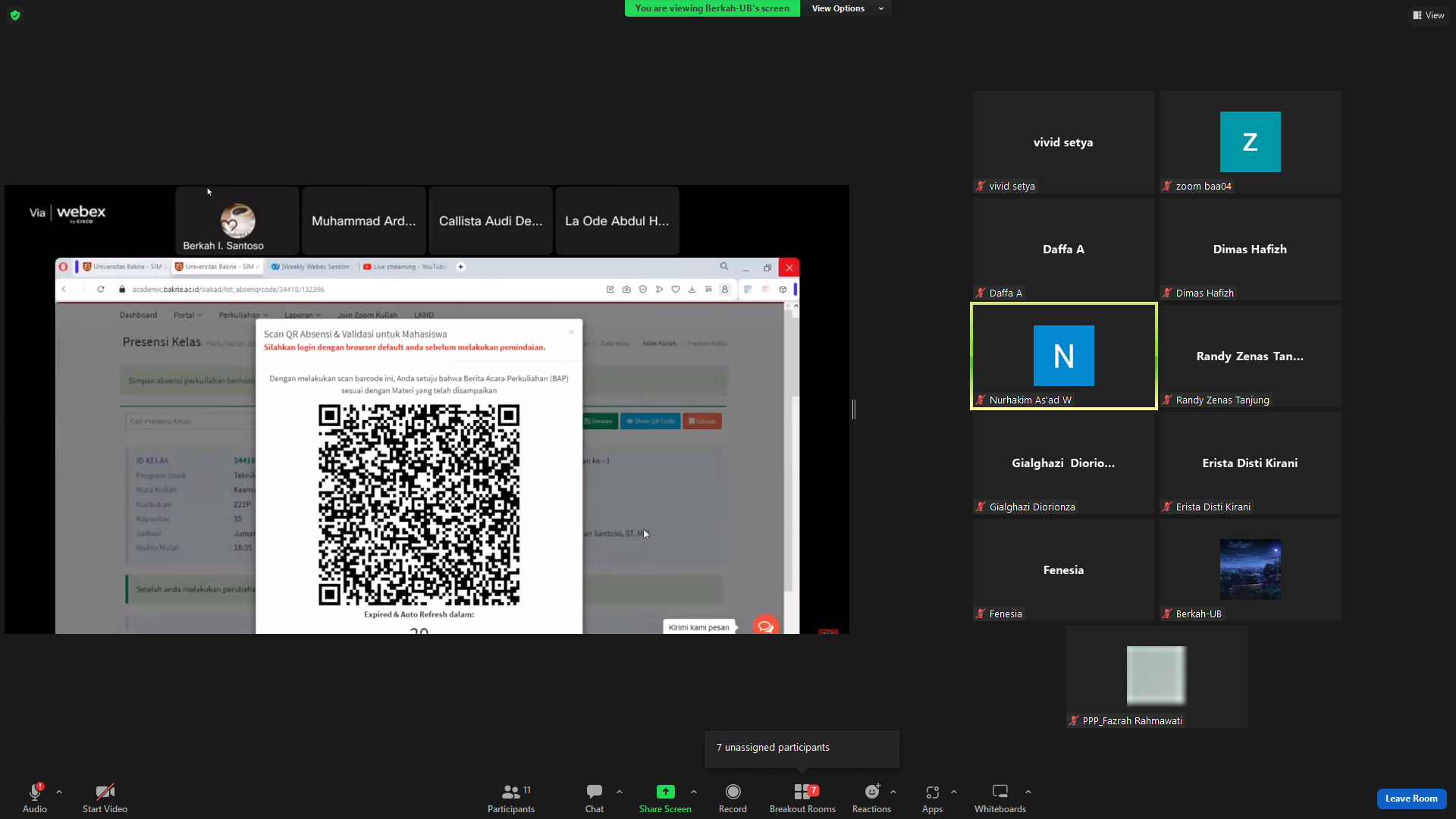The image size is (1456, 819).
Task: Click the blue Show QR Code button
Action: pyautogui.click(x=651, y=421)
